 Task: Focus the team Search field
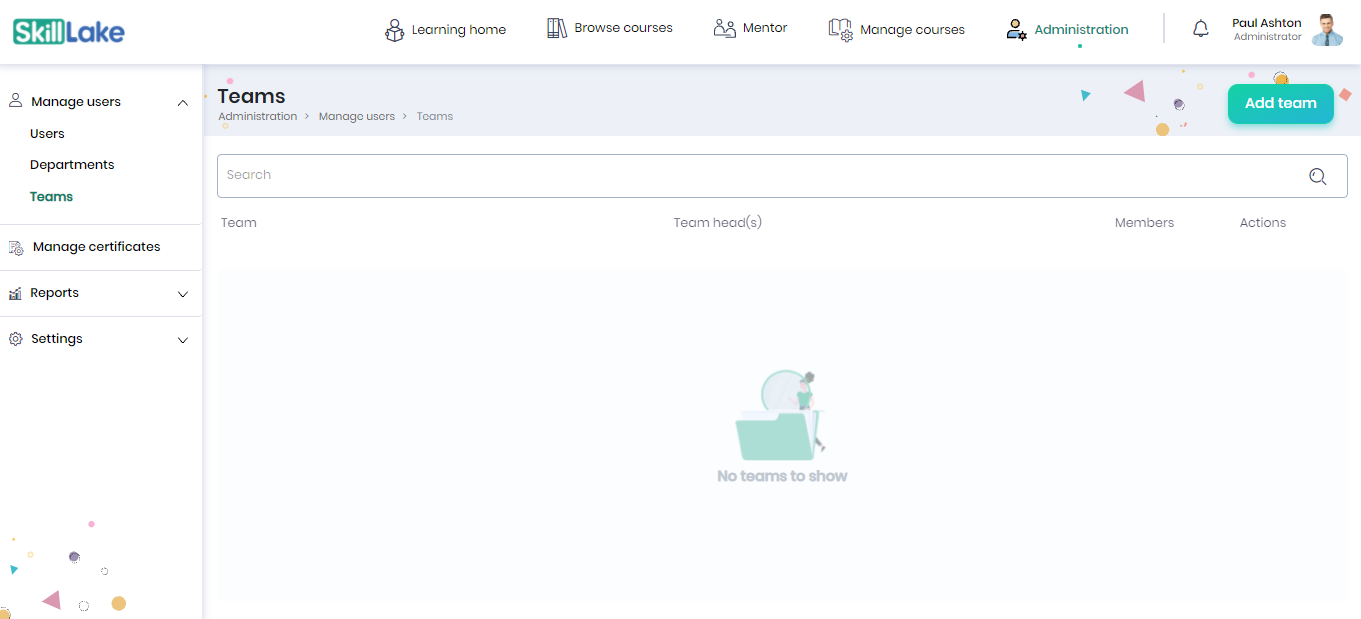[x=782, y=176]
